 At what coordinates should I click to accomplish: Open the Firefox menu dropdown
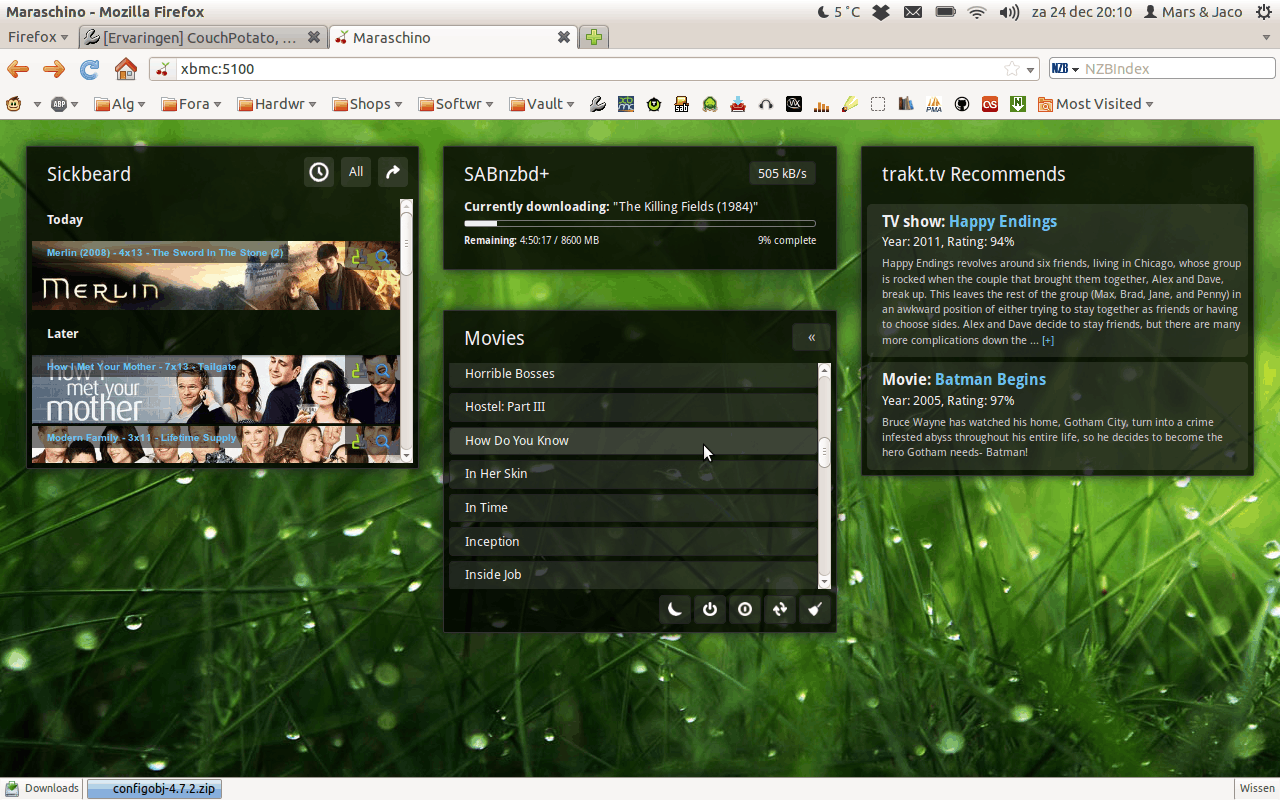coord(38,37)
